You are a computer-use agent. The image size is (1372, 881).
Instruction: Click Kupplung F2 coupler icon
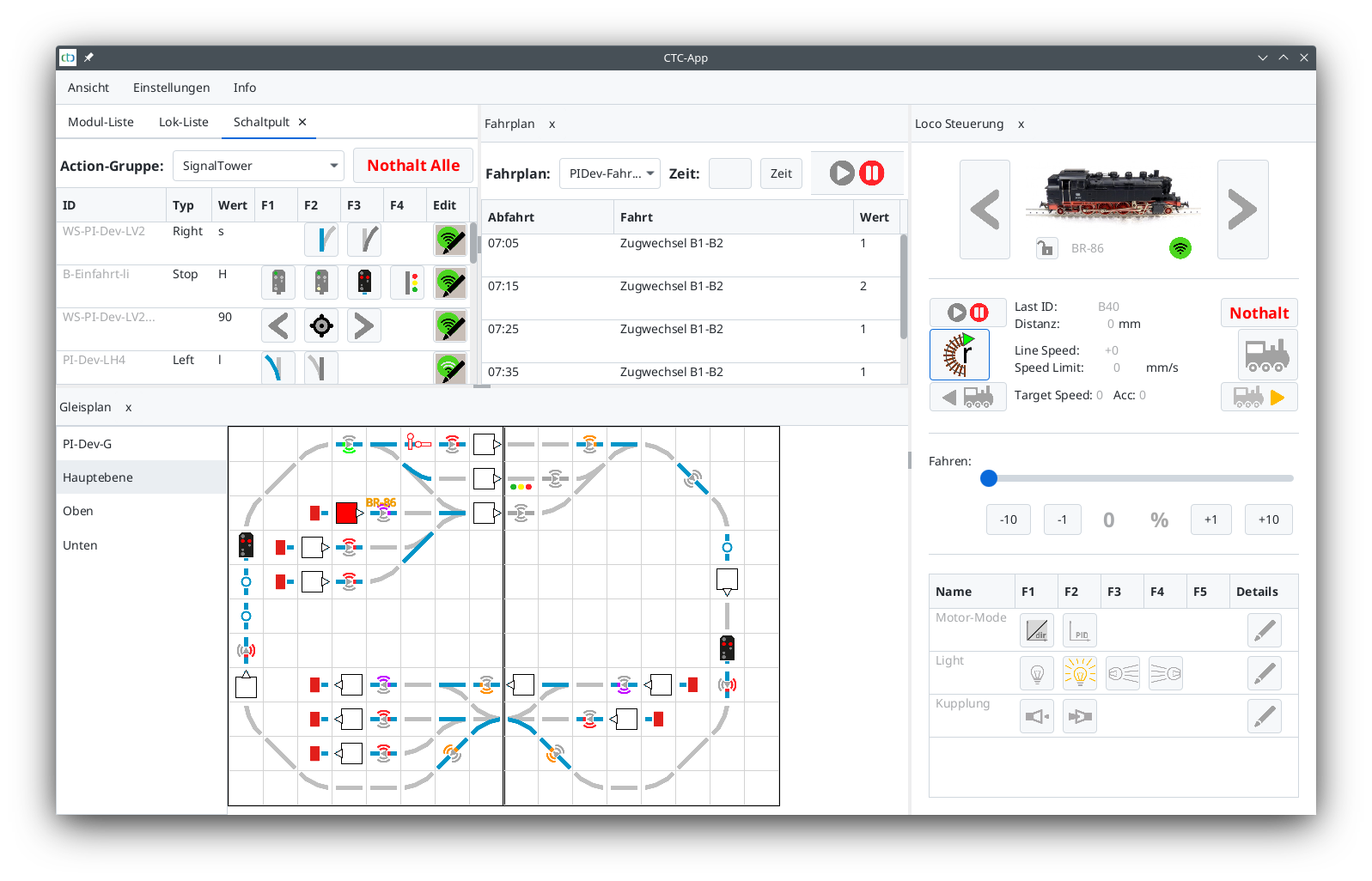(x=1080, y=716)
